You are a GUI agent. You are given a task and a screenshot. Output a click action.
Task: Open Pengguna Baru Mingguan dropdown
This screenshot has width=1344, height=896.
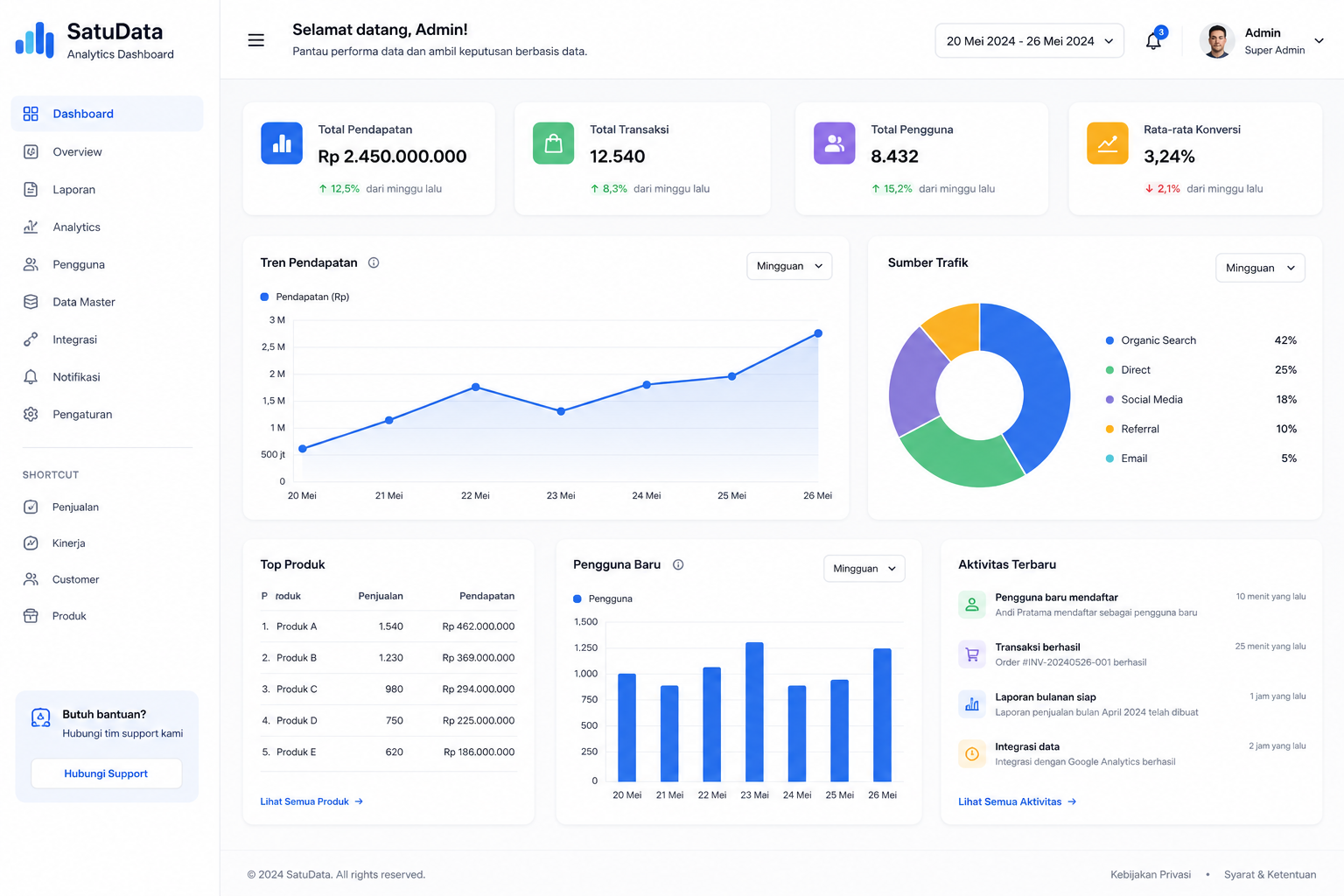tap(864, 569)
